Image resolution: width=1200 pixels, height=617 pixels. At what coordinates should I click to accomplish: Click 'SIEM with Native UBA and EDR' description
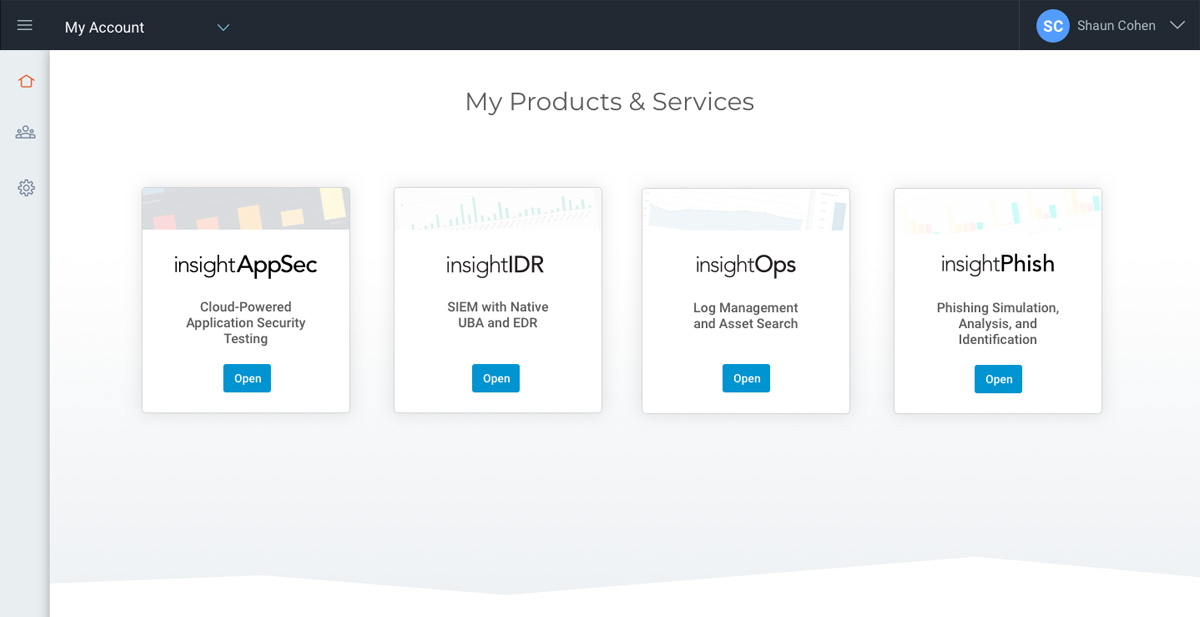498,315
